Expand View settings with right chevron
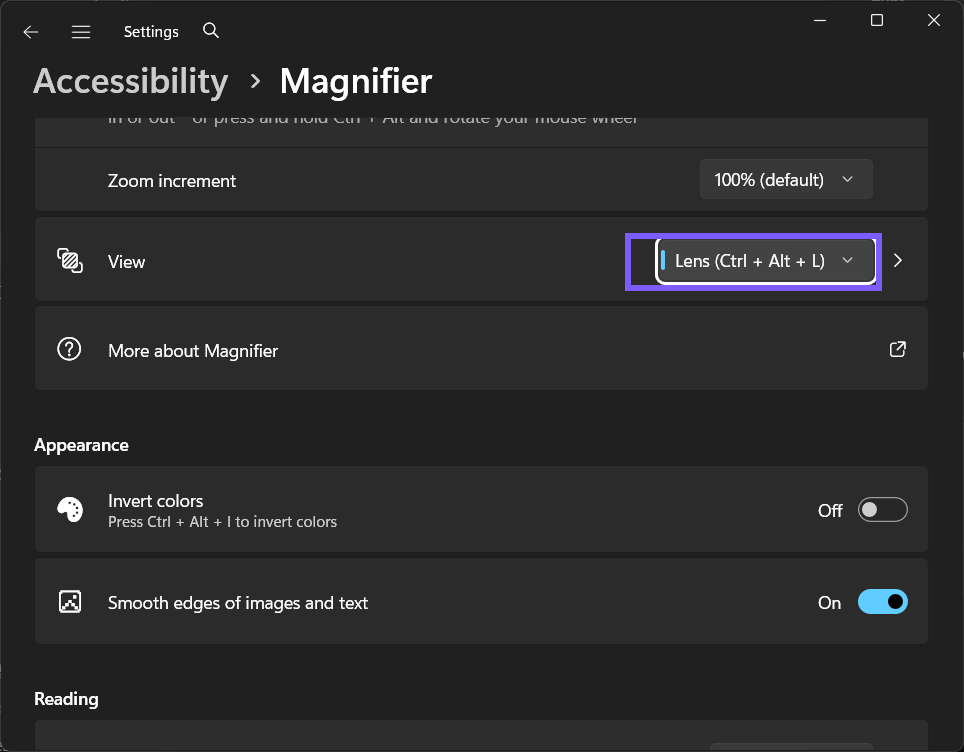This screenshot has height=752, width=964. pyautogui.click(x=898, y=261)
